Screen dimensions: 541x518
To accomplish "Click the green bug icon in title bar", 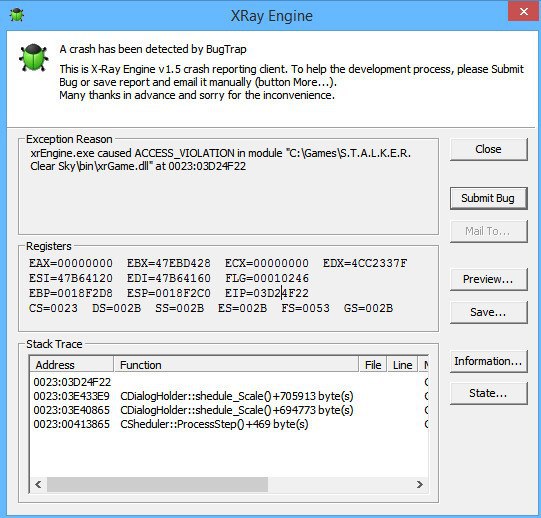I will pyautogui.click(x=16, y=15).
